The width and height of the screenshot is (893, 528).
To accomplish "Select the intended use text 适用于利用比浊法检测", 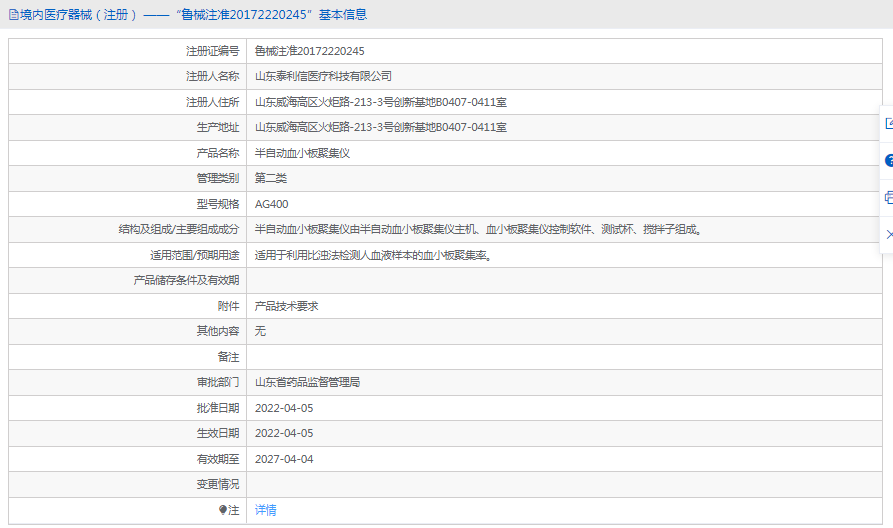I will [374, 255].
